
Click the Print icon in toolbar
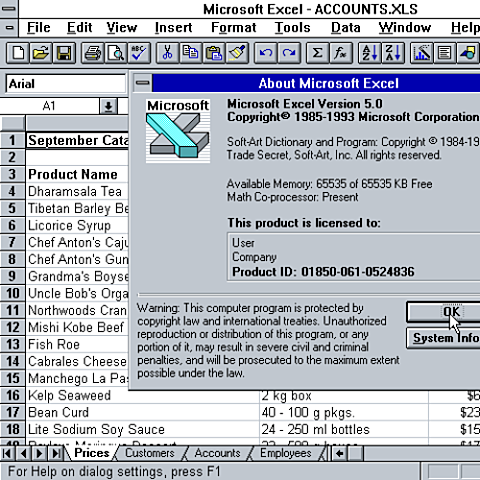point(93,53)
